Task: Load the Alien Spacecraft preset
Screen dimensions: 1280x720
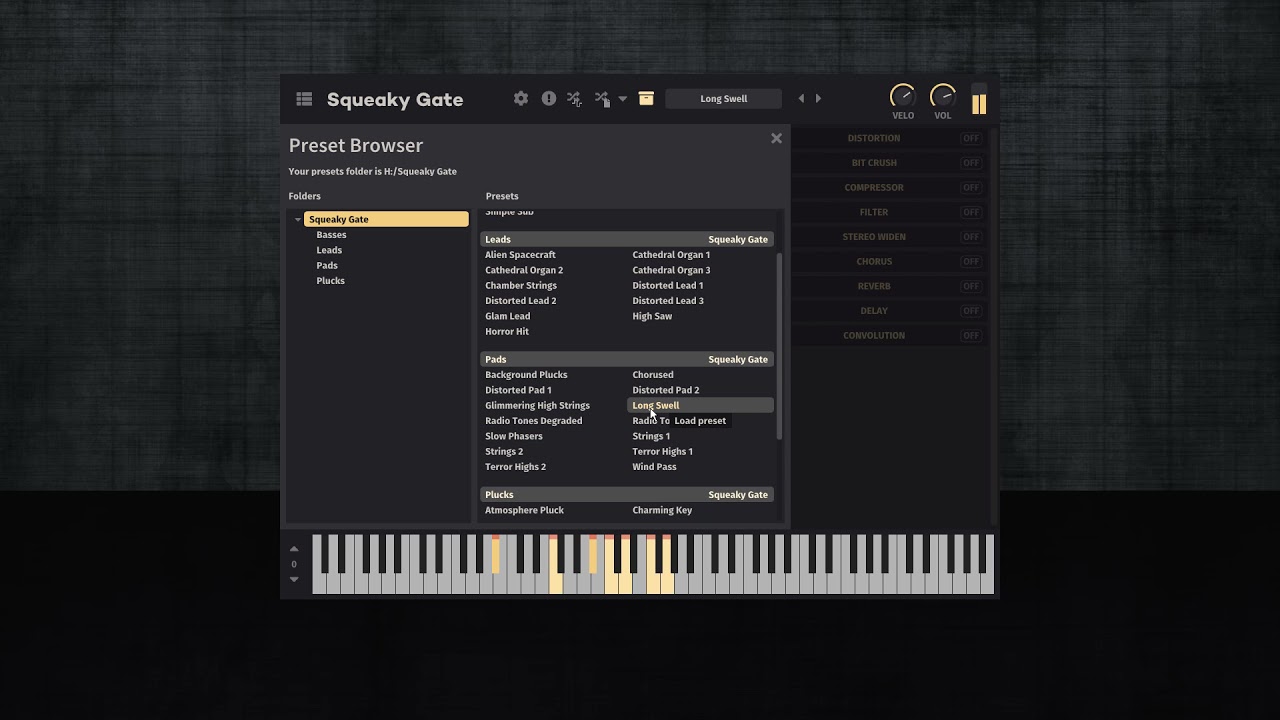Action: [x=520, y=255]
